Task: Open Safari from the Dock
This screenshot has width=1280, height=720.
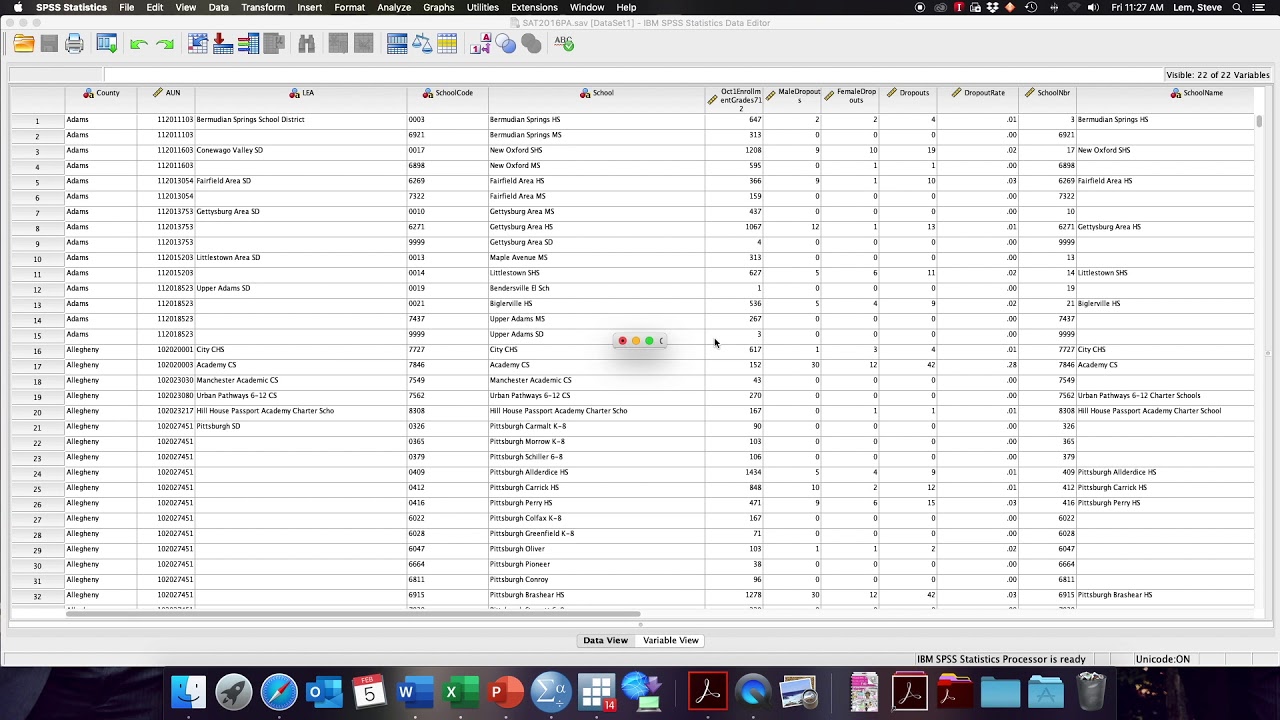Action: pos(279,692)
